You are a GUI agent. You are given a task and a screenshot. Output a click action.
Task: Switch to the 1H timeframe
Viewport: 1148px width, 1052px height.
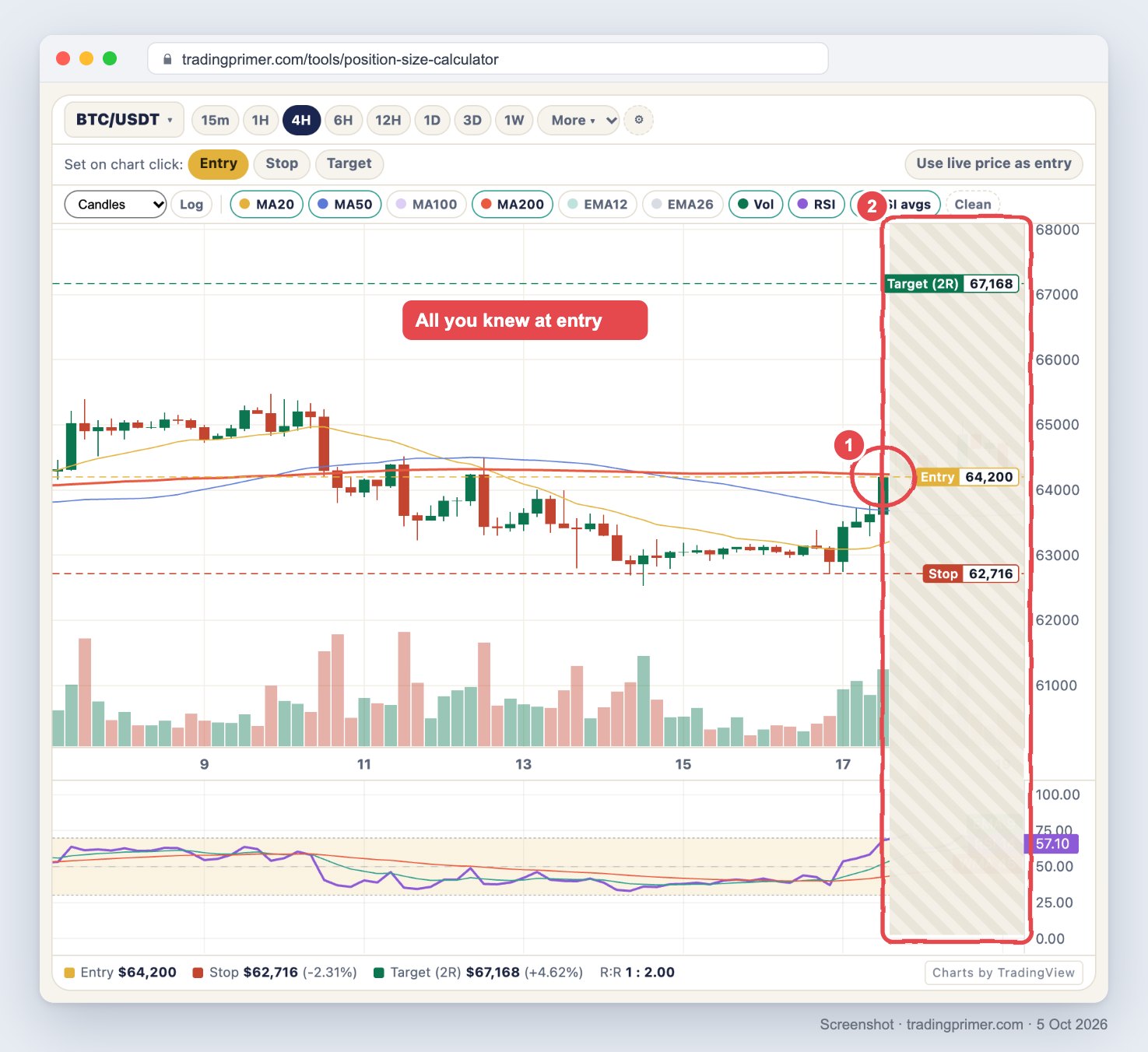260,120
